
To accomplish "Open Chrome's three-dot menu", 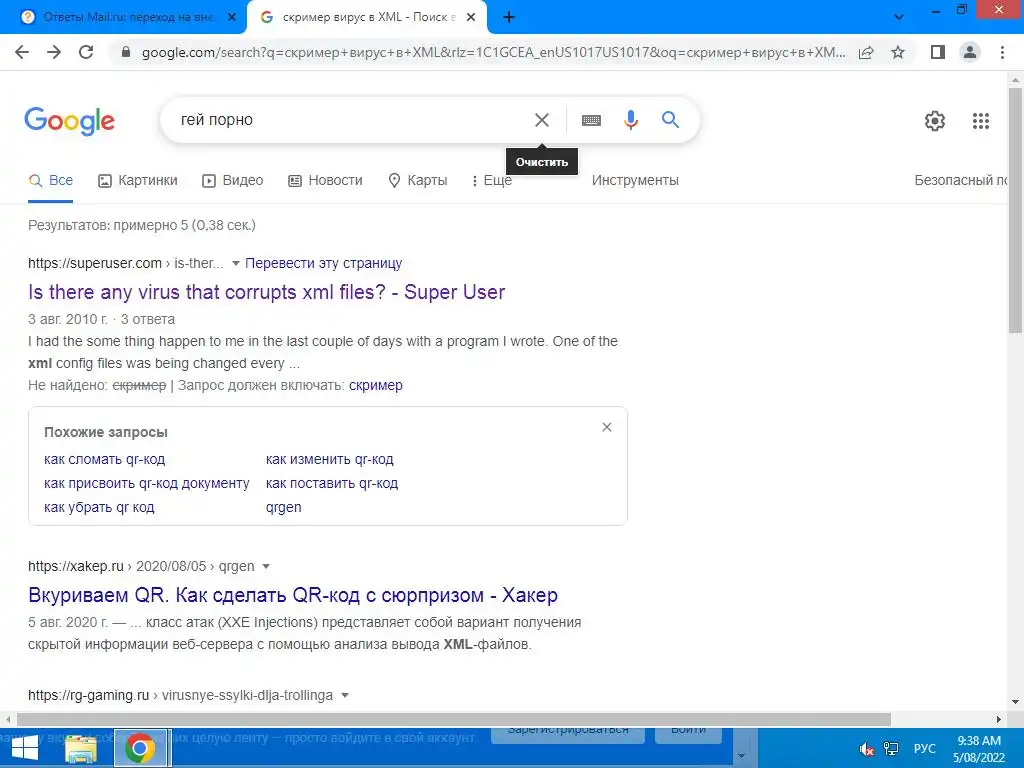I will (x=1002, y=52).
